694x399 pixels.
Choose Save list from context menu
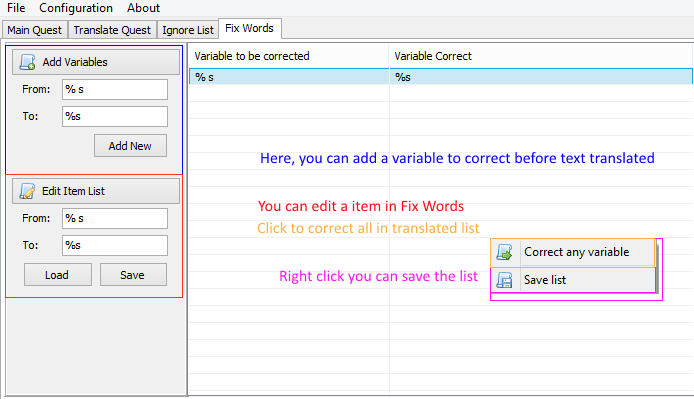coord(573,280)
